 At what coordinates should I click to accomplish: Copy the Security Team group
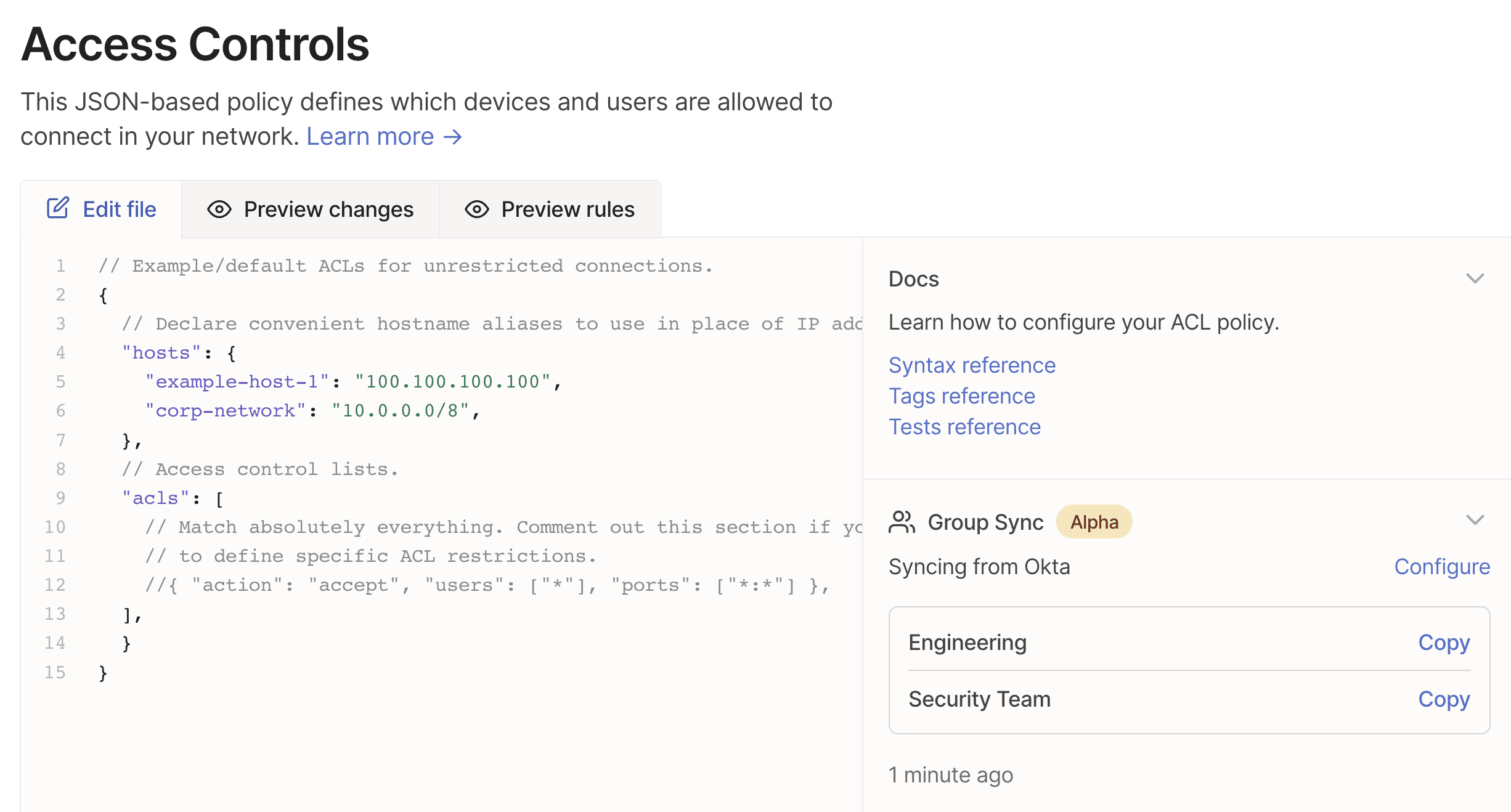(1444, 699)
